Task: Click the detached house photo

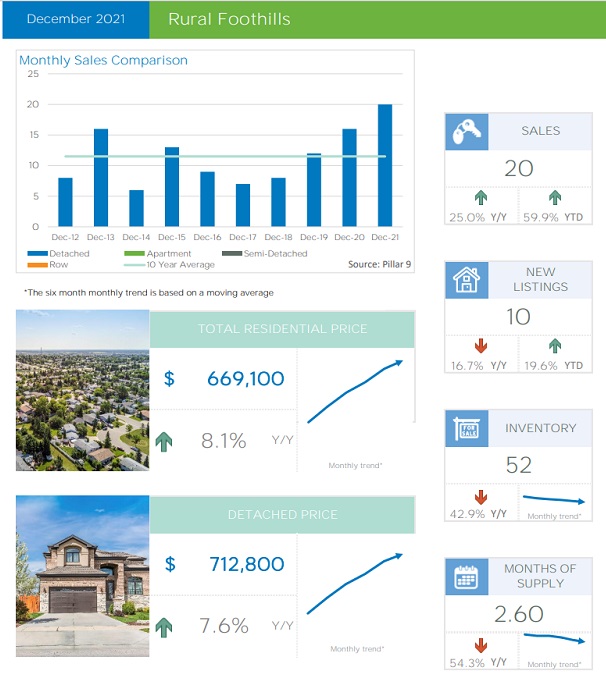Action: (x=83, y=576)
